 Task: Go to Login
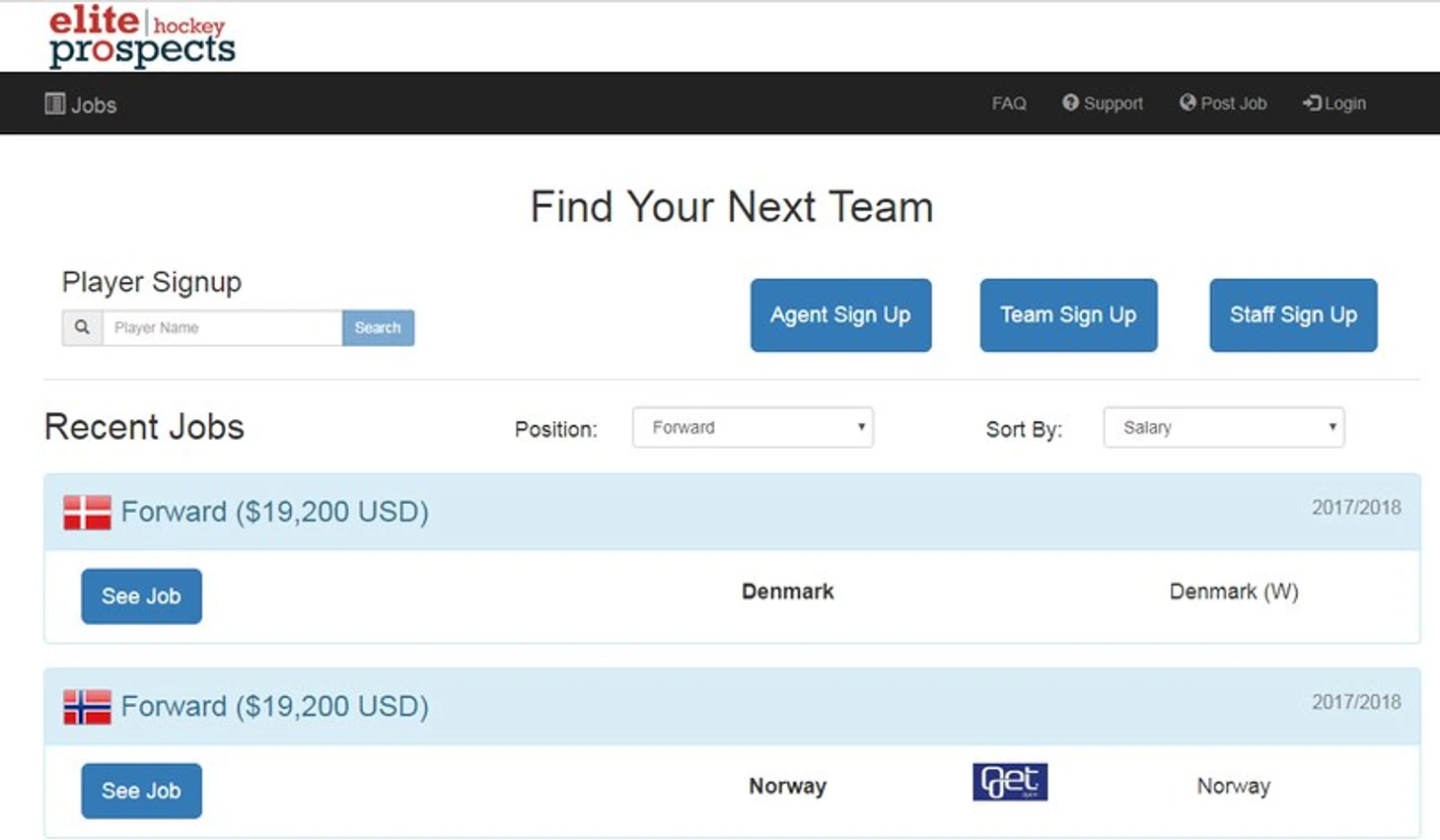point(1334,103)
